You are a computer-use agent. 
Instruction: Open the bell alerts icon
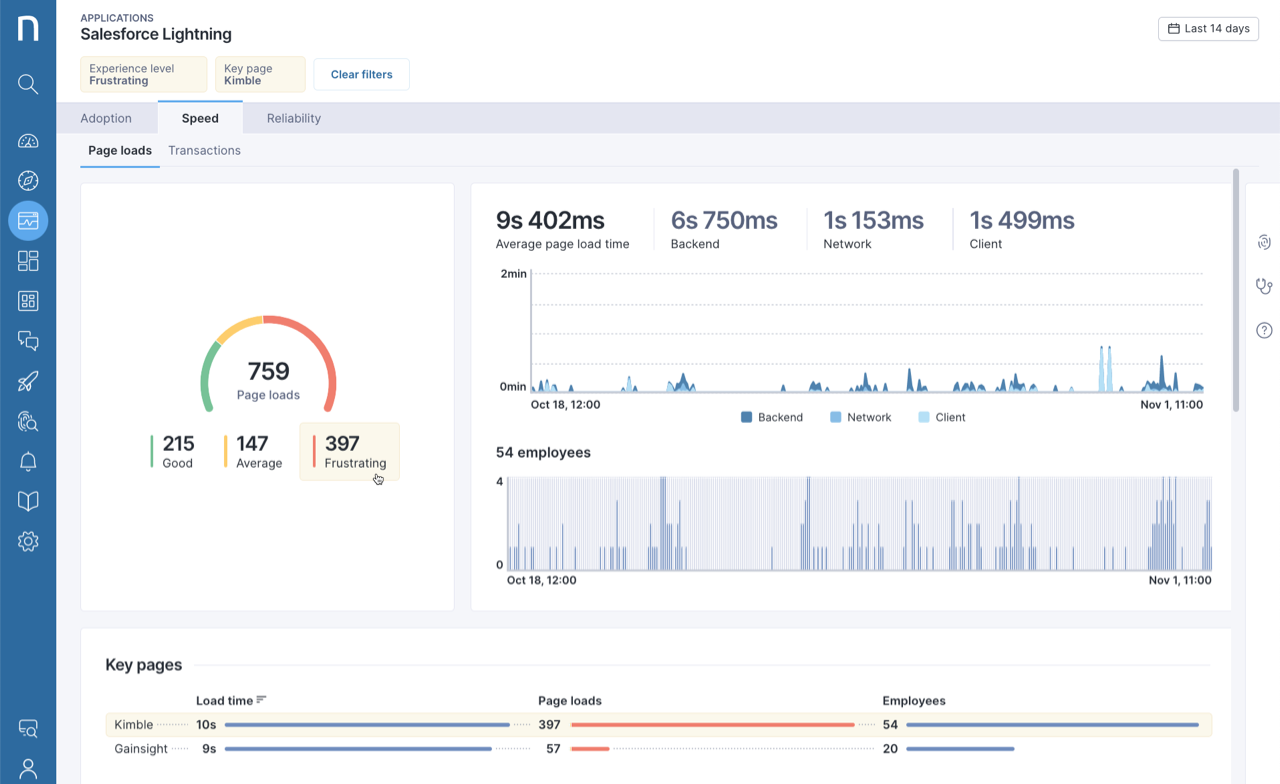coord(28,461)
